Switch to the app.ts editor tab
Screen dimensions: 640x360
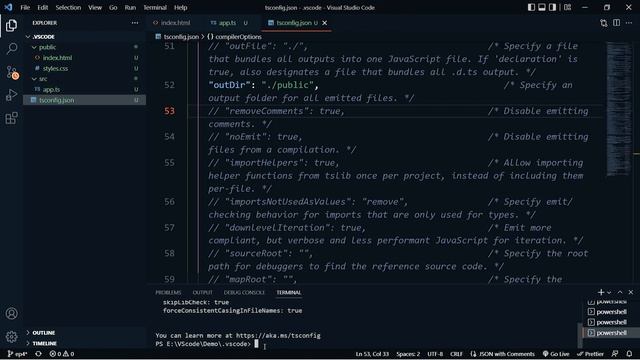(227, 23)
